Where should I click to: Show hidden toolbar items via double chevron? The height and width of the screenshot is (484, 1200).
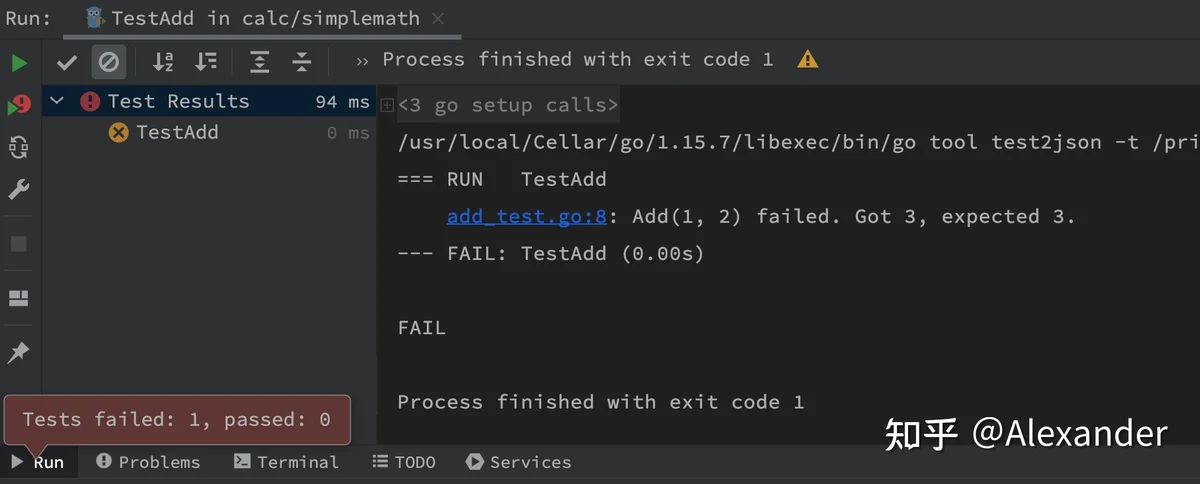pos(362,61)
